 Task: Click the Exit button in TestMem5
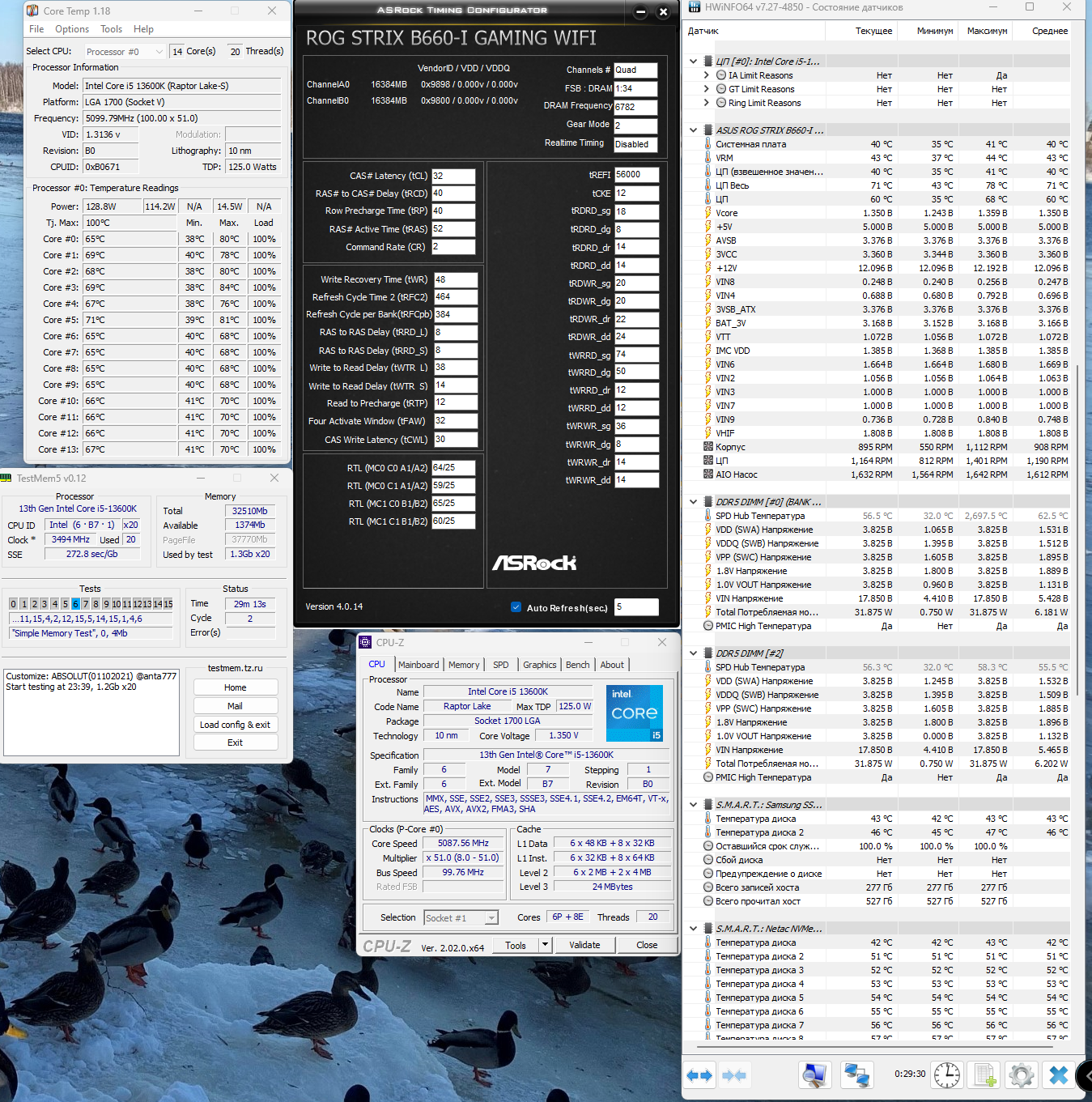[236, 742]
